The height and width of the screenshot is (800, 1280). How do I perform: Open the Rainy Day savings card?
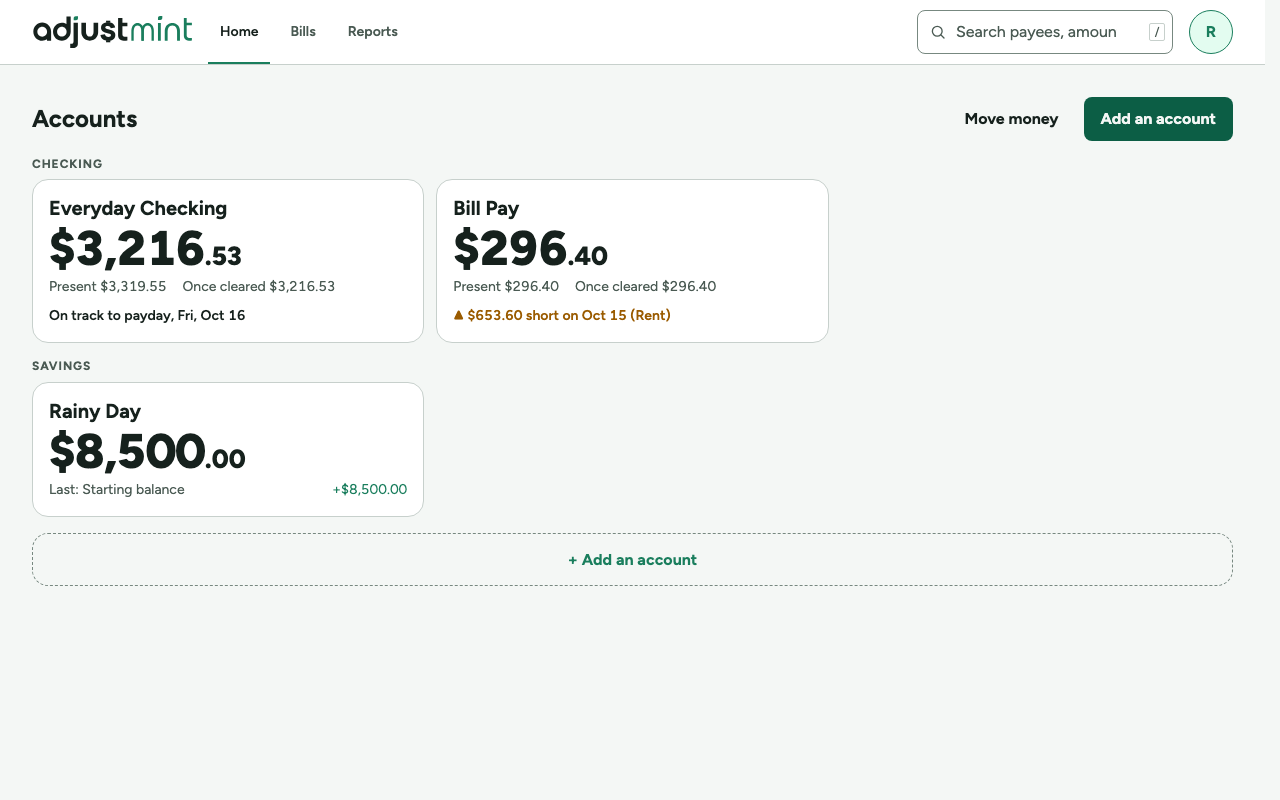[228, 450]
